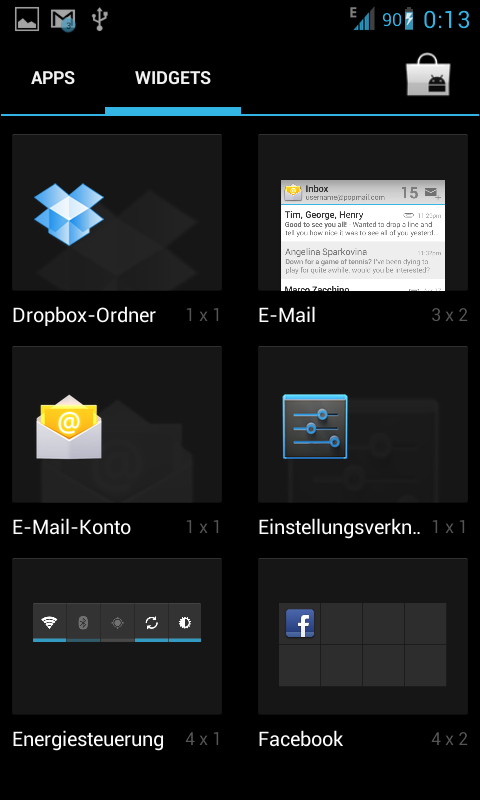Select the WIDGETS tab

[x=173, y=78]
